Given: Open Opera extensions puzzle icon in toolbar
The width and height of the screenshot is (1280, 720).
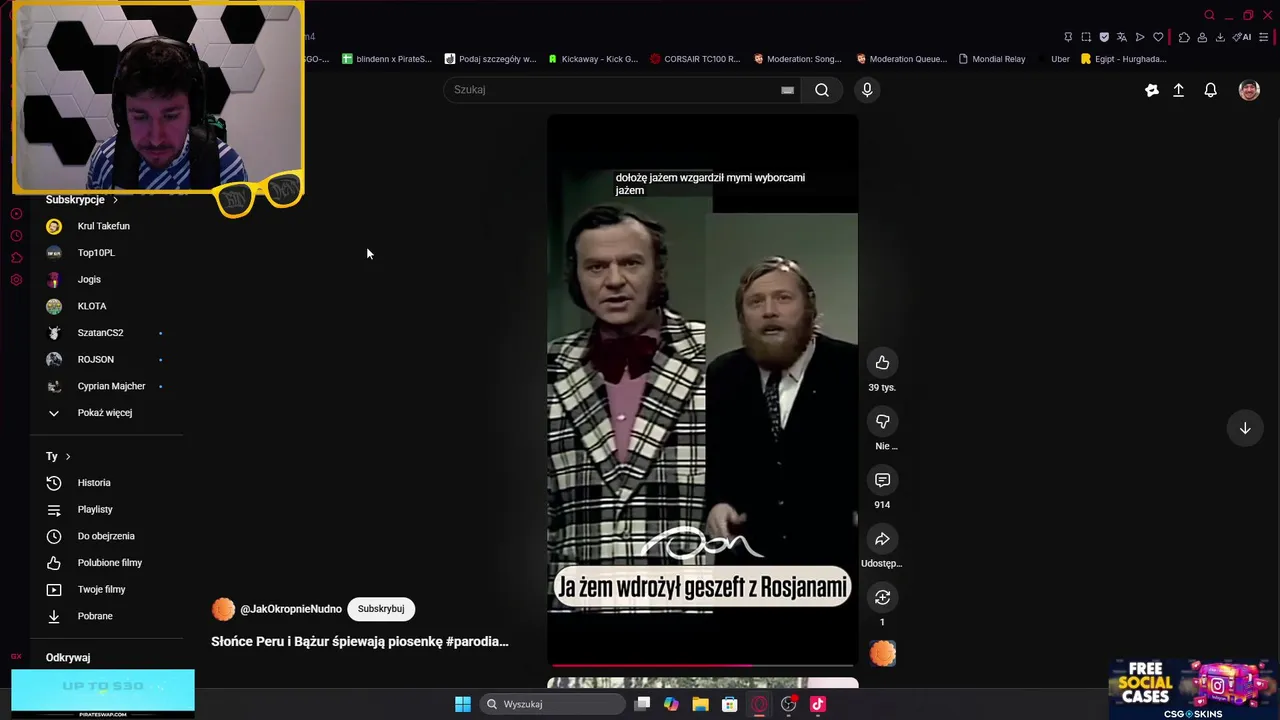Looking at the screenshot, I should [1184, 37].
